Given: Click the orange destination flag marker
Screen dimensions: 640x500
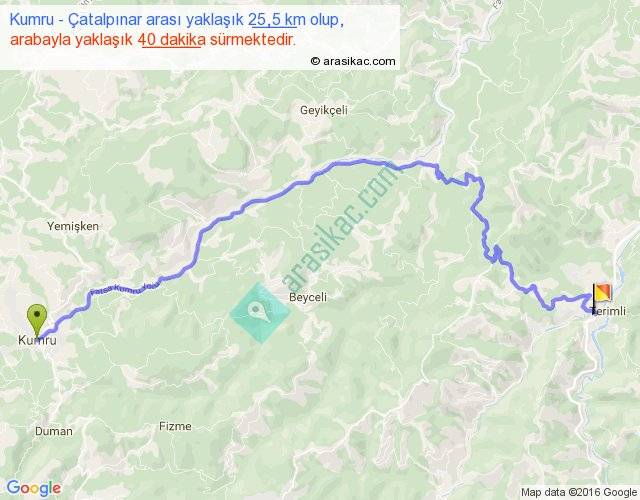Looking at the screenshot, I should point(602,293).
